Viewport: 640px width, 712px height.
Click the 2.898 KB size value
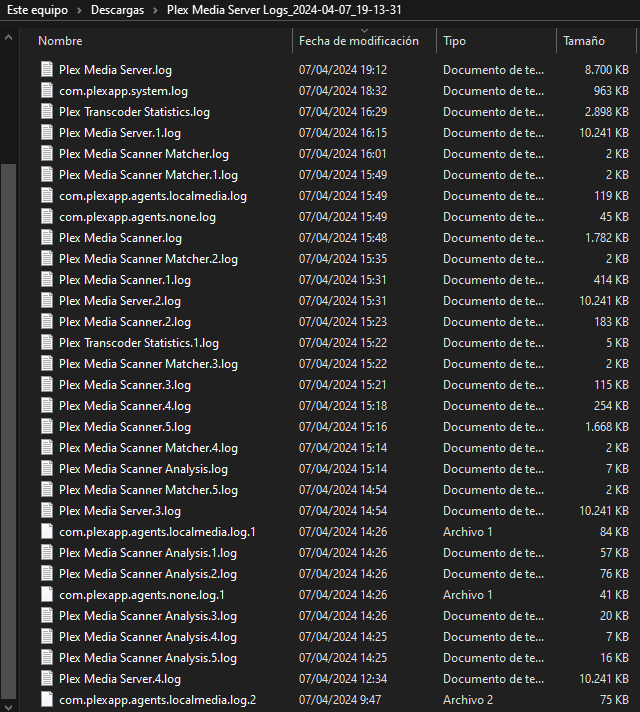(x=606, y=112)
